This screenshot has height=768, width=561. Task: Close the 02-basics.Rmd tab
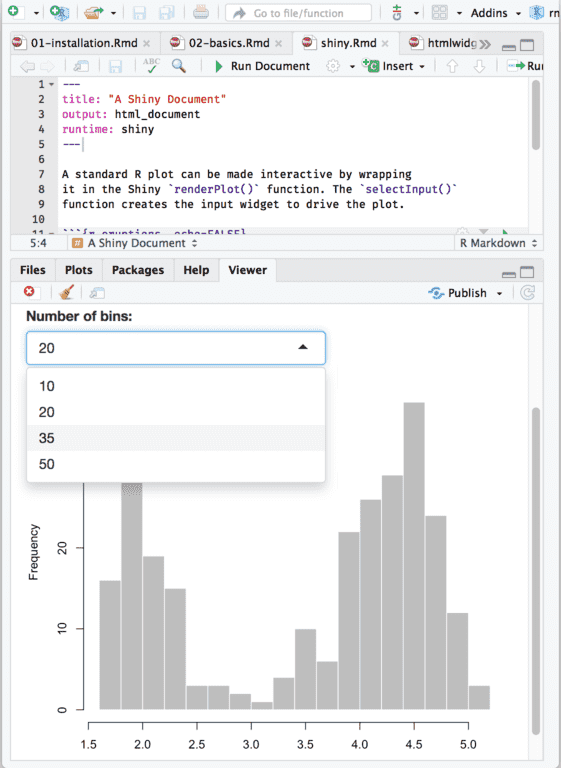coord(278,44)
